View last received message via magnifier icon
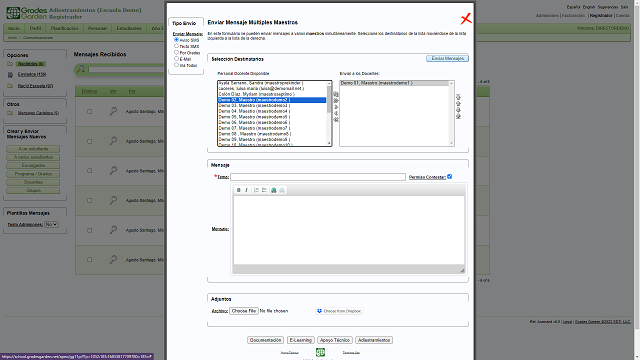 [x=113, y=259]
